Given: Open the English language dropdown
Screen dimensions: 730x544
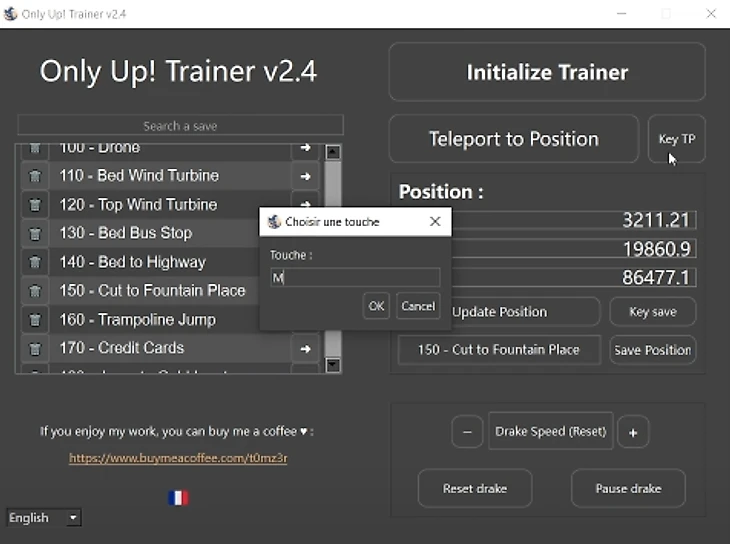Looking at the screenshot, I should pos(44,517).
